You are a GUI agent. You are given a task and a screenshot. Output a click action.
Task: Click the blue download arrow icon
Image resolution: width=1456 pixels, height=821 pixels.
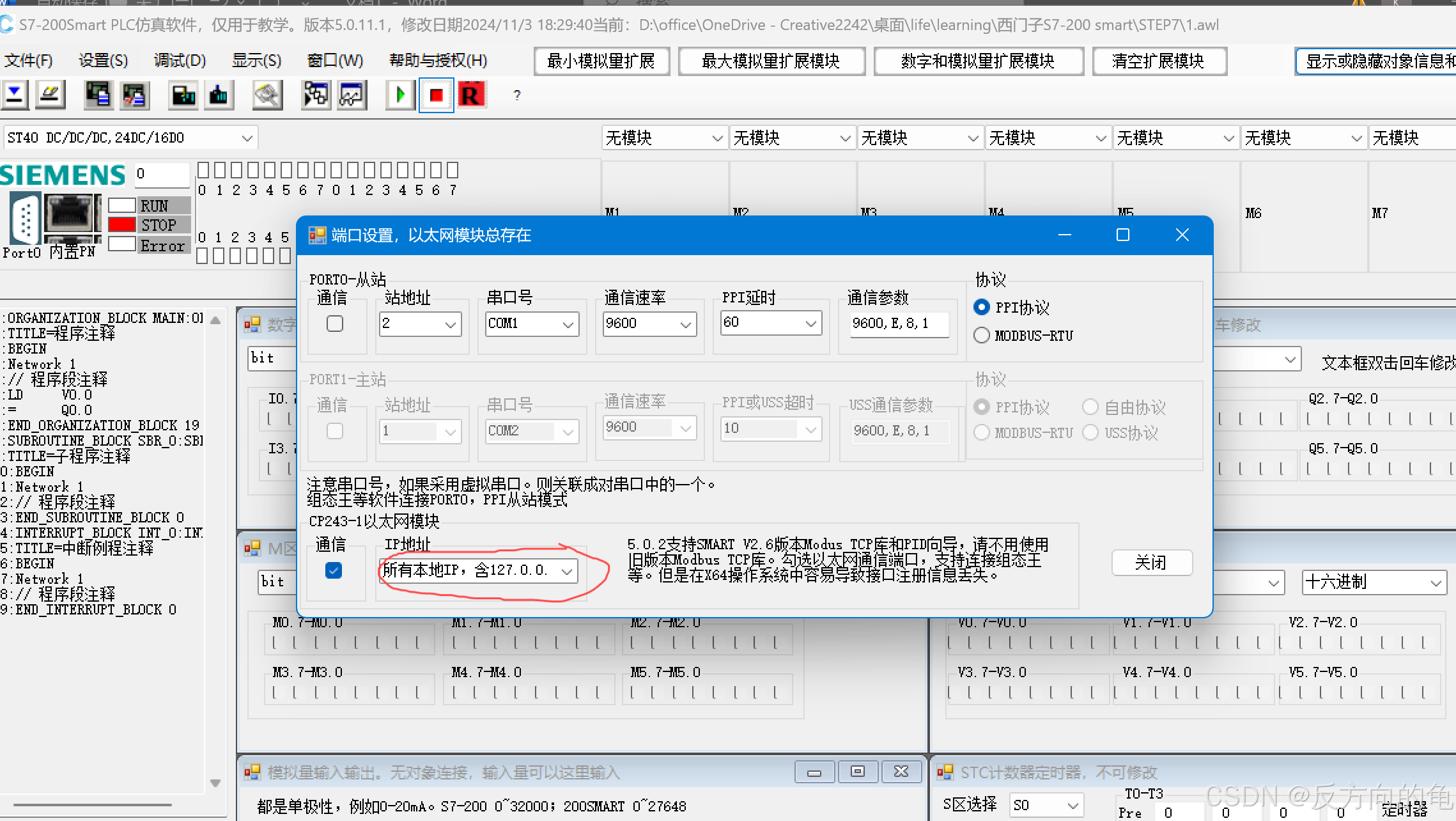(x=15, y=95)
